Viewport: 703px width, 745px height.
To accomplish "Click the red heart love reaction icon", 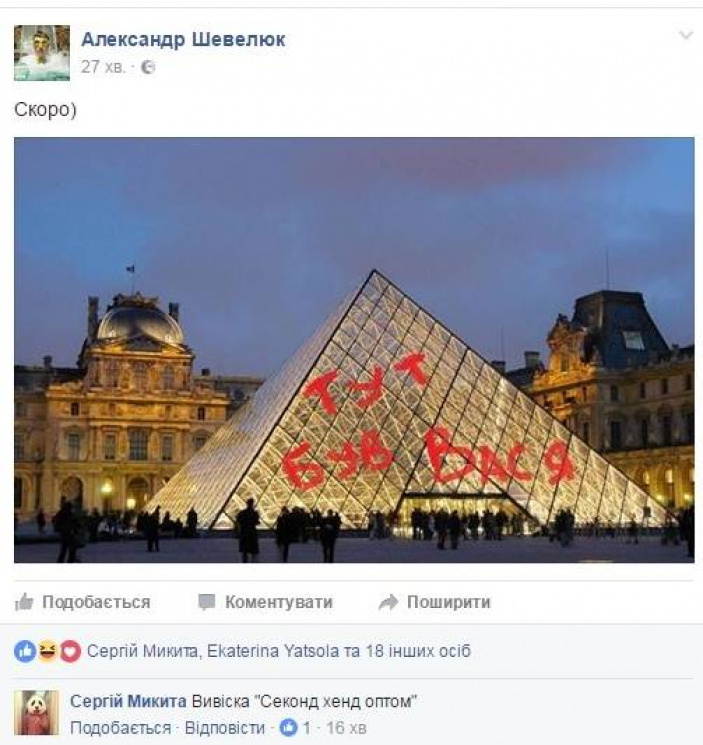I will pyautogui.click(x=70, y=651).
